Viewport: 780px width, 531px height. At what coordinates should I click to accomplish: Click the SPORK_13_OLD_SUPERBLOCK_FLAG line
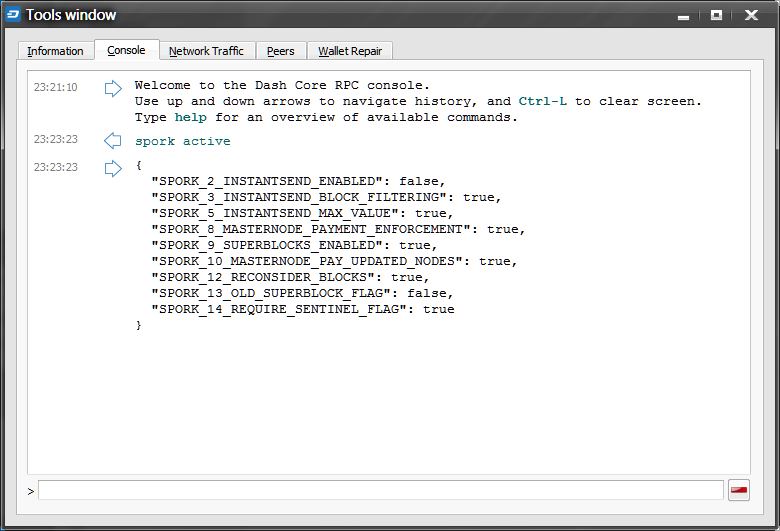pyautogui.click(x=302, y=293)
